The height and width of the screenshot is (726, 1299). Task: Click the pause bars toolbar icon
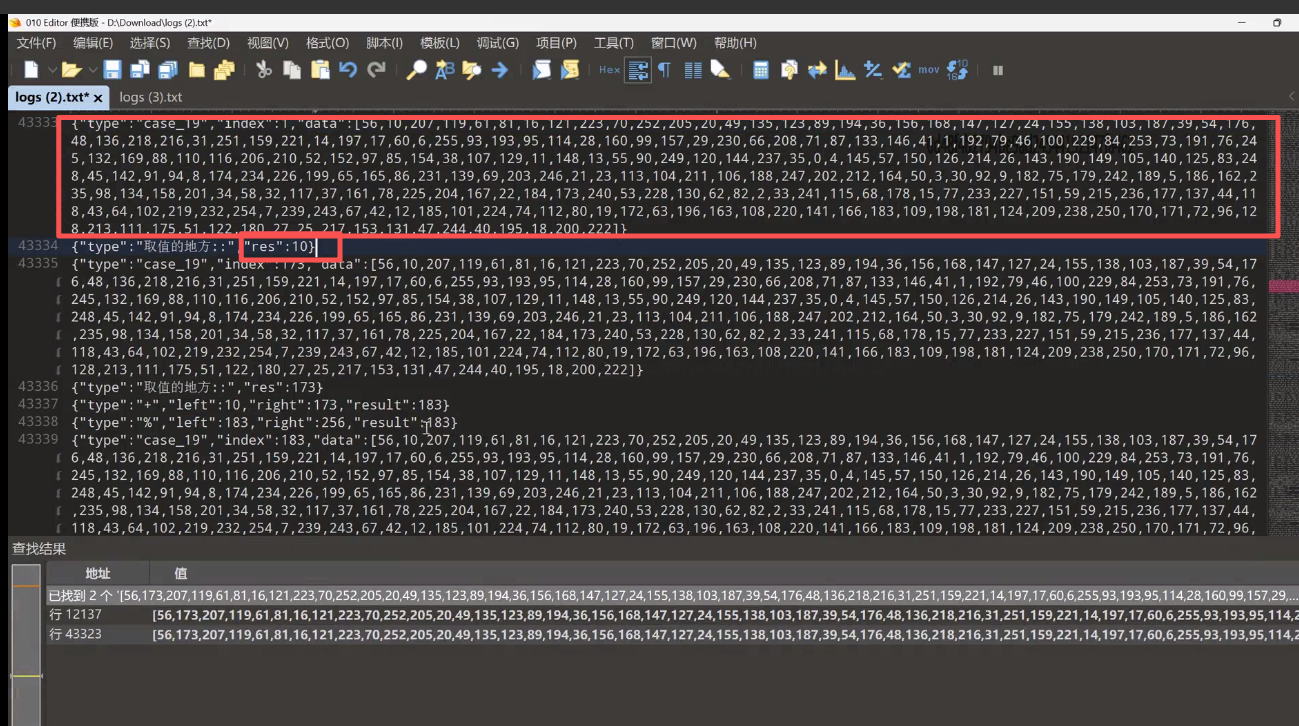[x=997, y=70]
